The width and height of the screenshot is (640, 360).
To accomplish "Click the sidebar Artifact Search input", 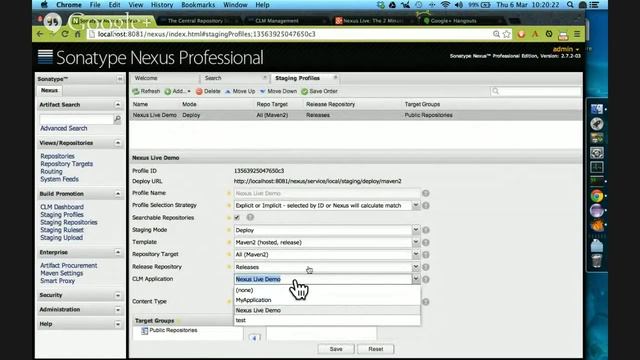I will 76,119.
